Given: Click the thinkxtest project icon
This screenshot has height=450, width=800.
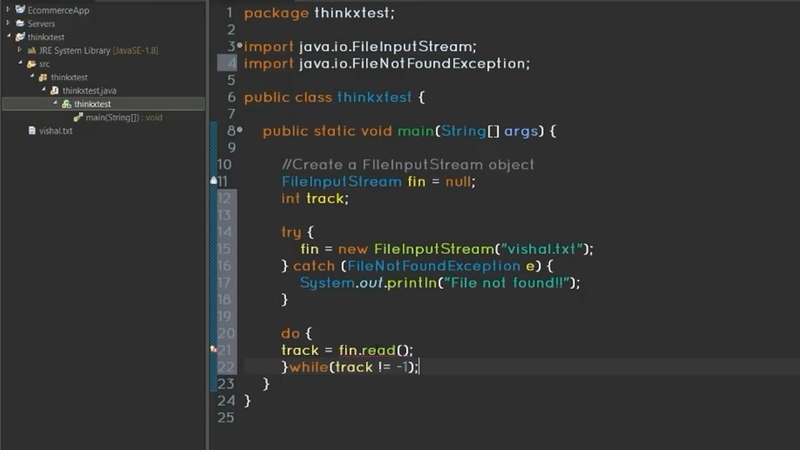Looking at the screenshot, I should click(x=20, y=37).
